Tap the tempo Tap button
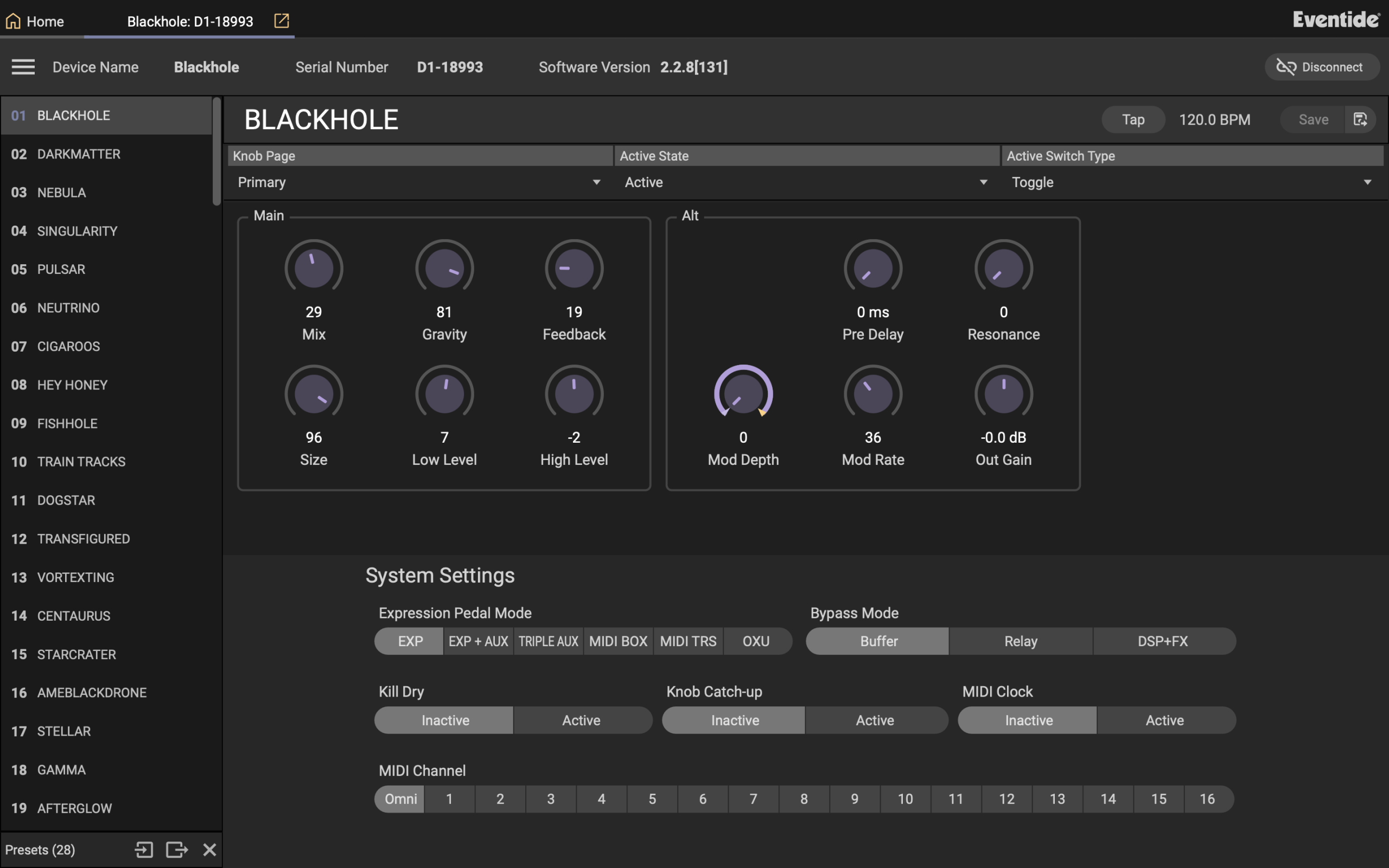The width and height of the screenshot is (1389, 868). coord(1133,119)
